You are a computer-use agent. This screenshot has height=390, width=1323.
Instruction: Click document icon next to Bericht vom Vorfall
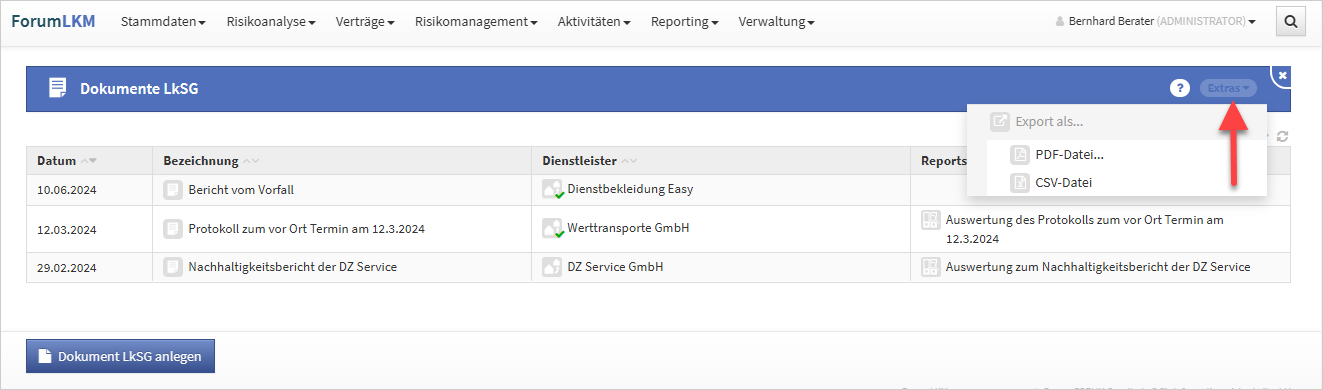(172, 189)
